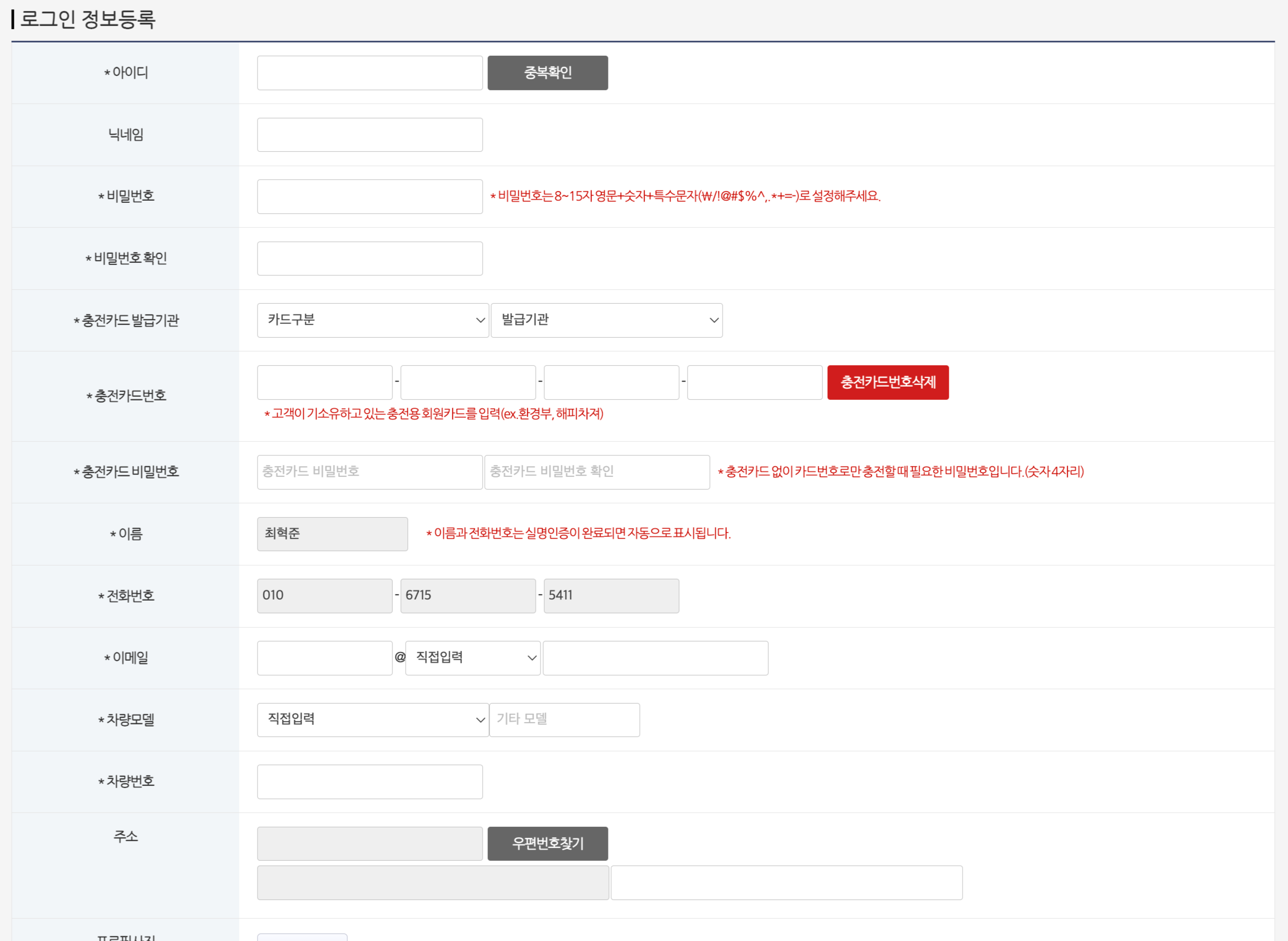The width and height of the screenshot is (1288, 941).
Task: Click the 충전카드번호삭제 red button
Action: coord(888,382)
